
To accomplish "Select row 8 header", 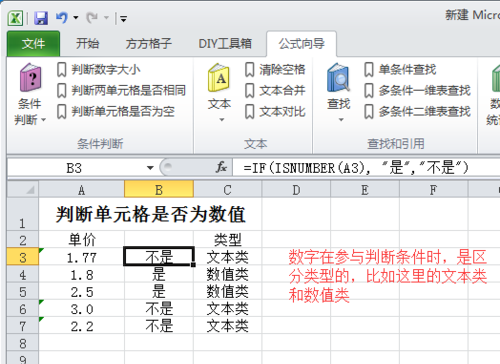I will pyautogui.click(x=23, y=343).
